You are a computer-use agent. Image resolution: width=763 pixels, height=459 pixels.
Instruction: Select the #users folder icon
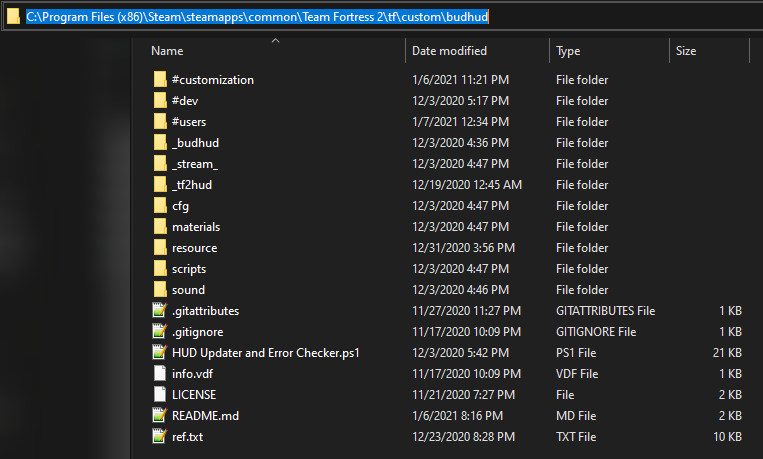point(160,121)
